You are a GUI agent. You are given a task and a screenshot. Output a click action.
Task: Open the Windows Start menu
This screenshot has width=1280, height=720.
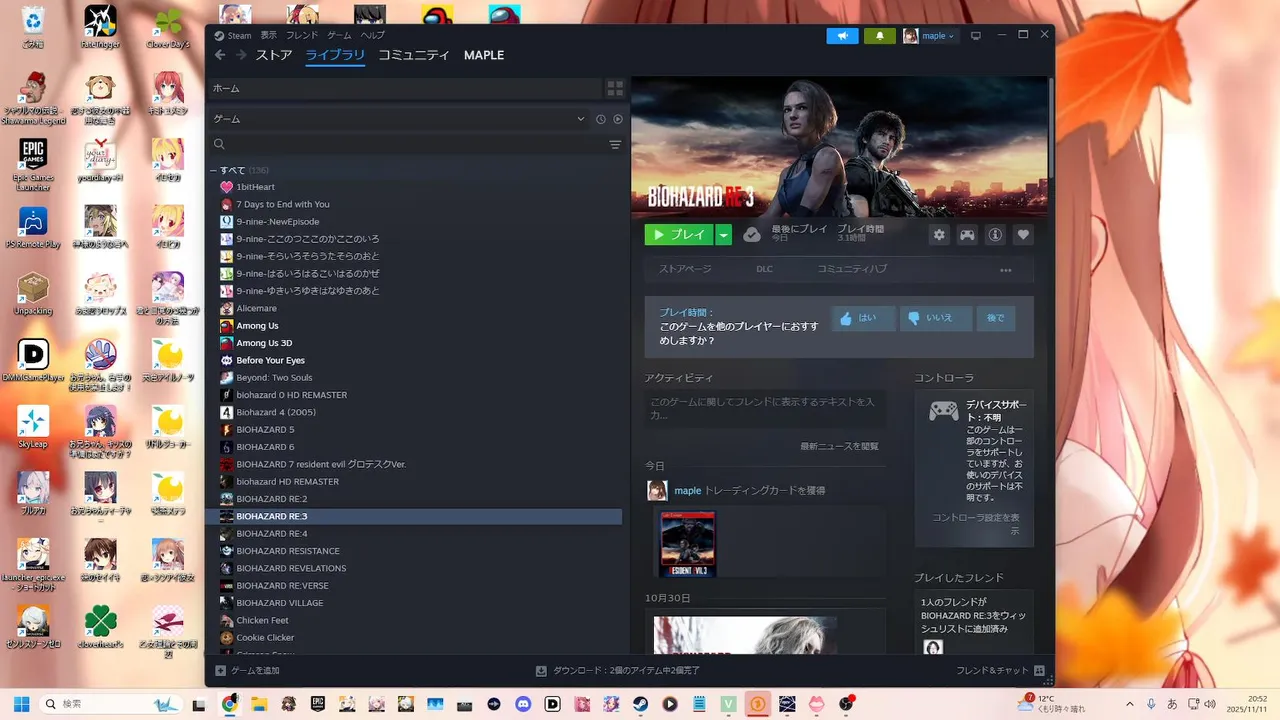coord(21,704)
